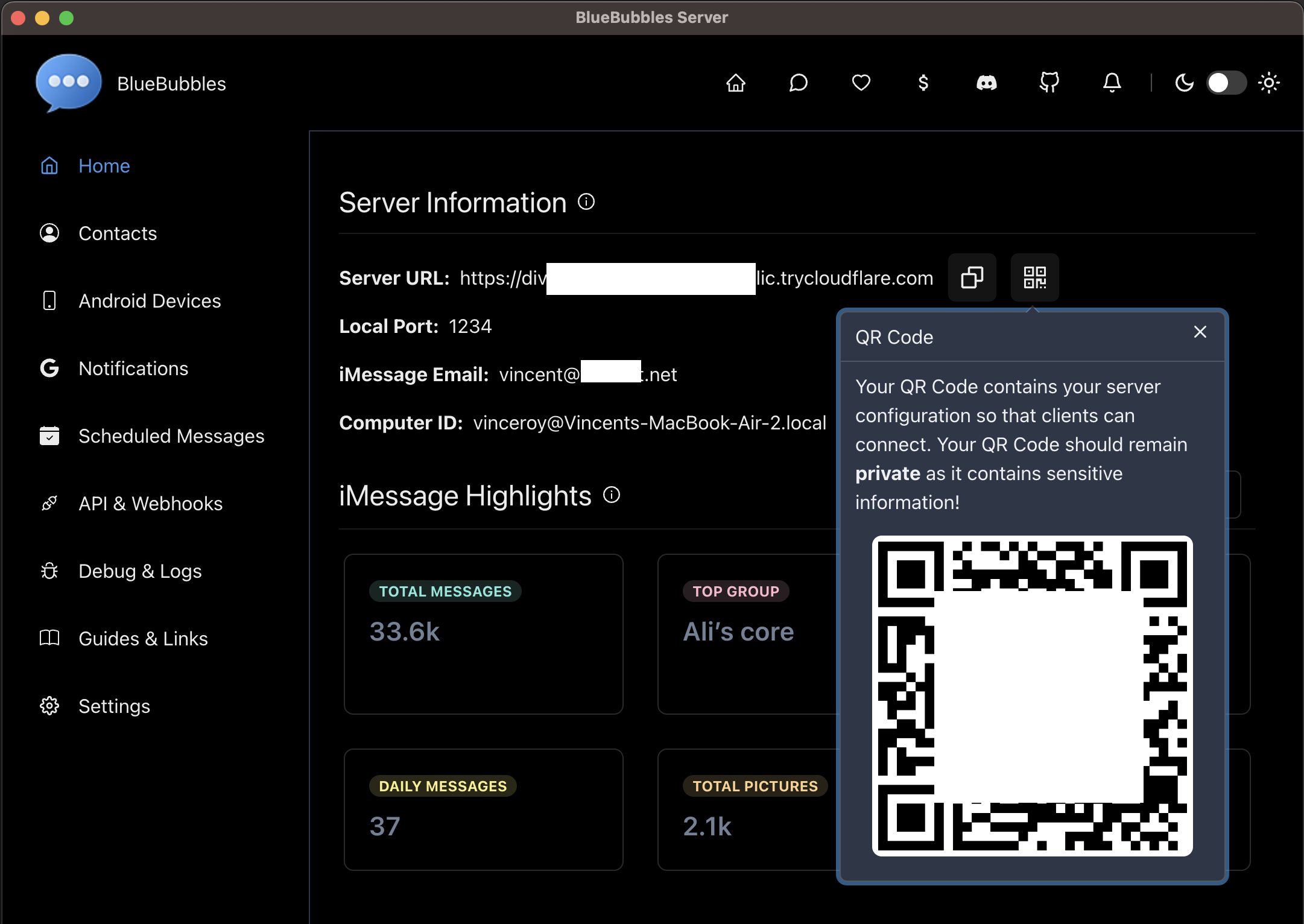Click the DAILY MESSAGES badge label
The image size is (1304, 924).
[x=443, y=786]
